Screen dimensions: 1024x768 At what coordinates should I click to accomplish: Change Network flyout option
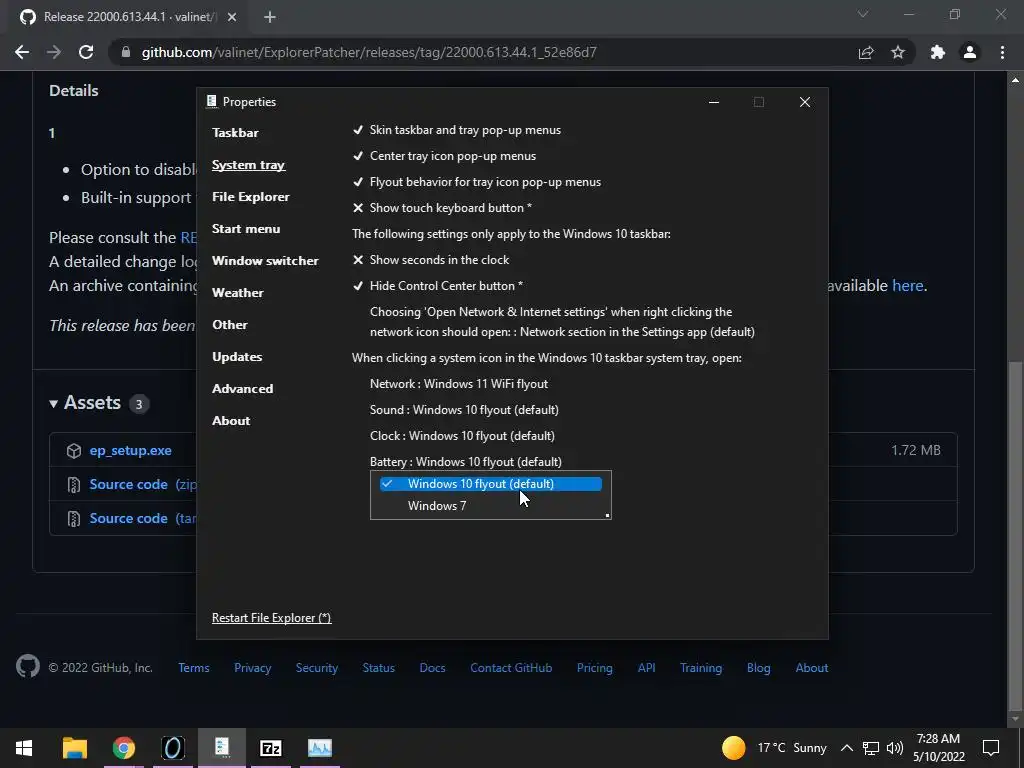[459, 384]
